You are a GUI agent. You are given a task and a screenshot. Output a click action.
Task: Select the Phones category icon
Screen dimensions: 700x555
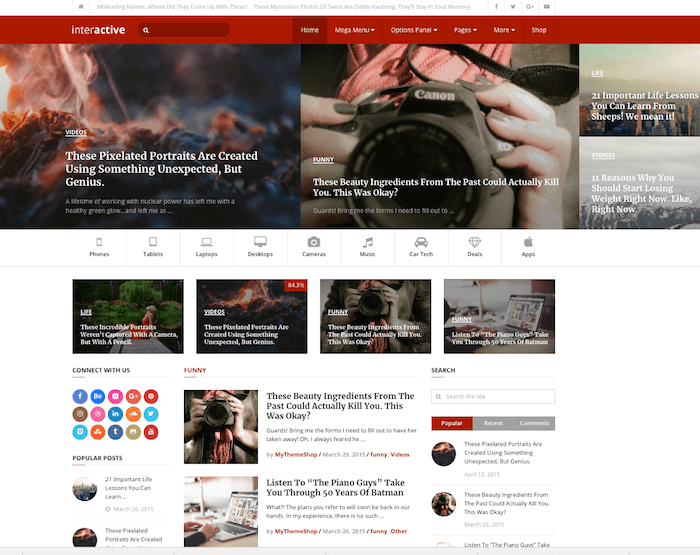click(99, 242)
